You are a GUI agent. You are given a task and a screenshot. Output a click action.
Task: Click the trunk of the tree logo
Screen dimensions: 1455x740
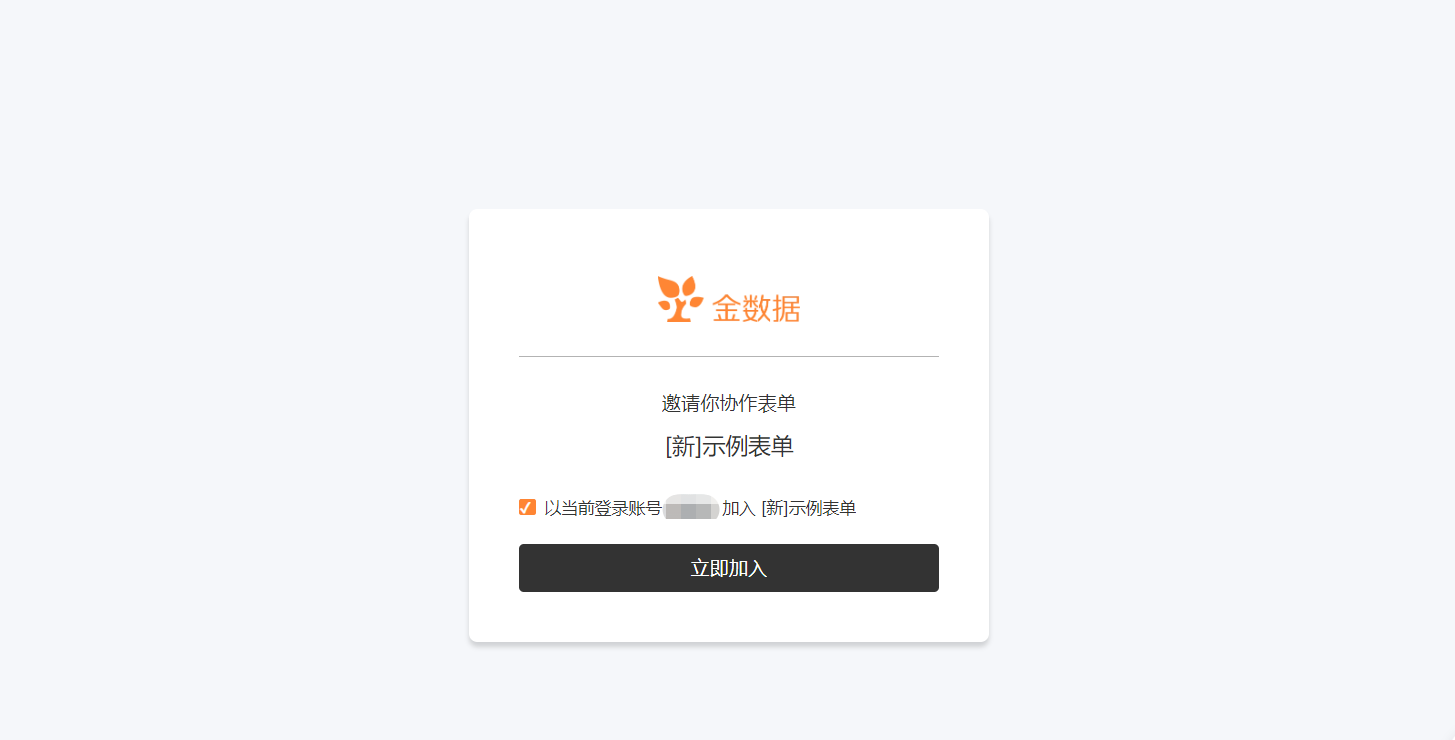679,311
